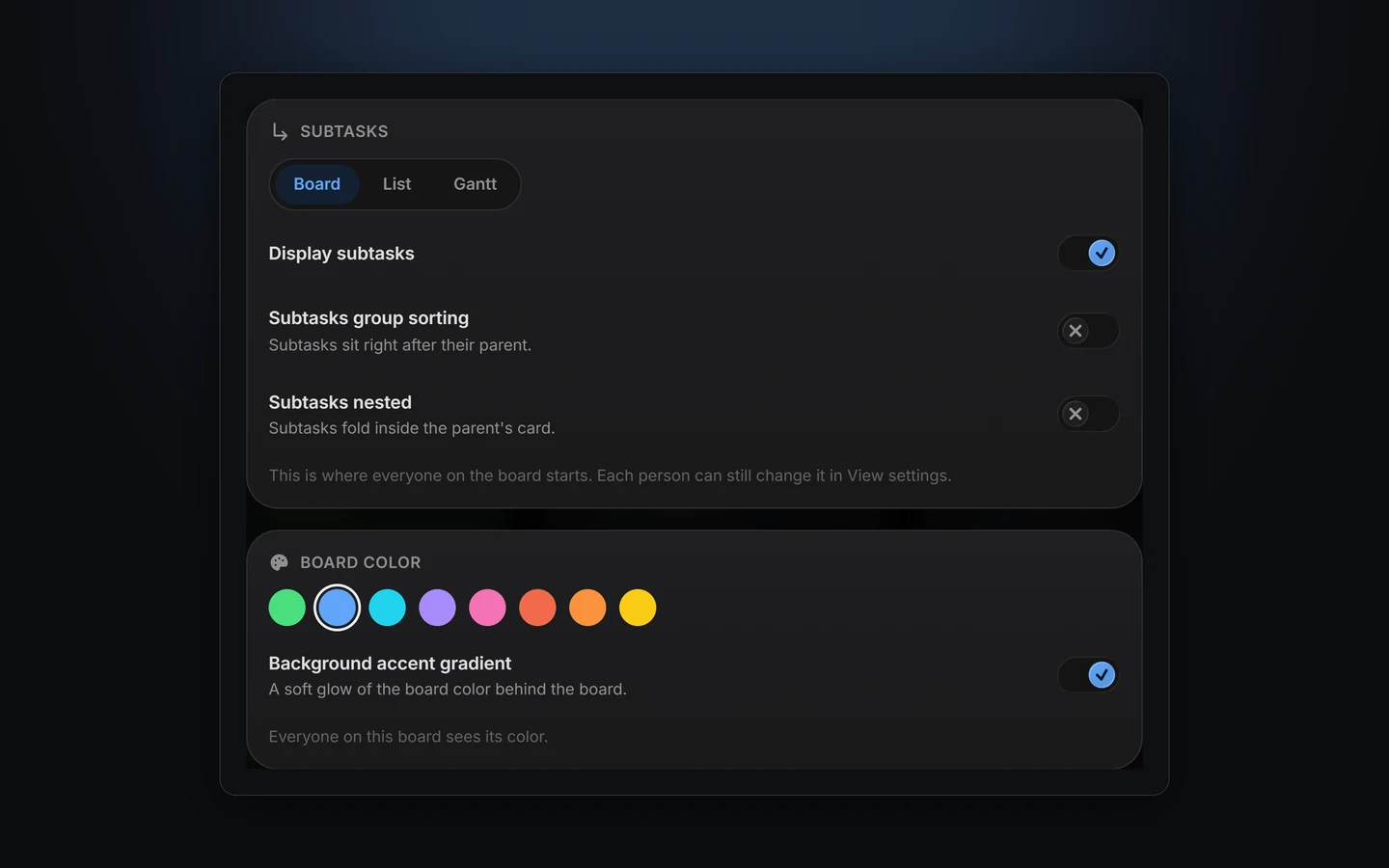Click 'Subtasks fold inside the parent's card.'
The image size is (1389, 868).
[412, 428]
